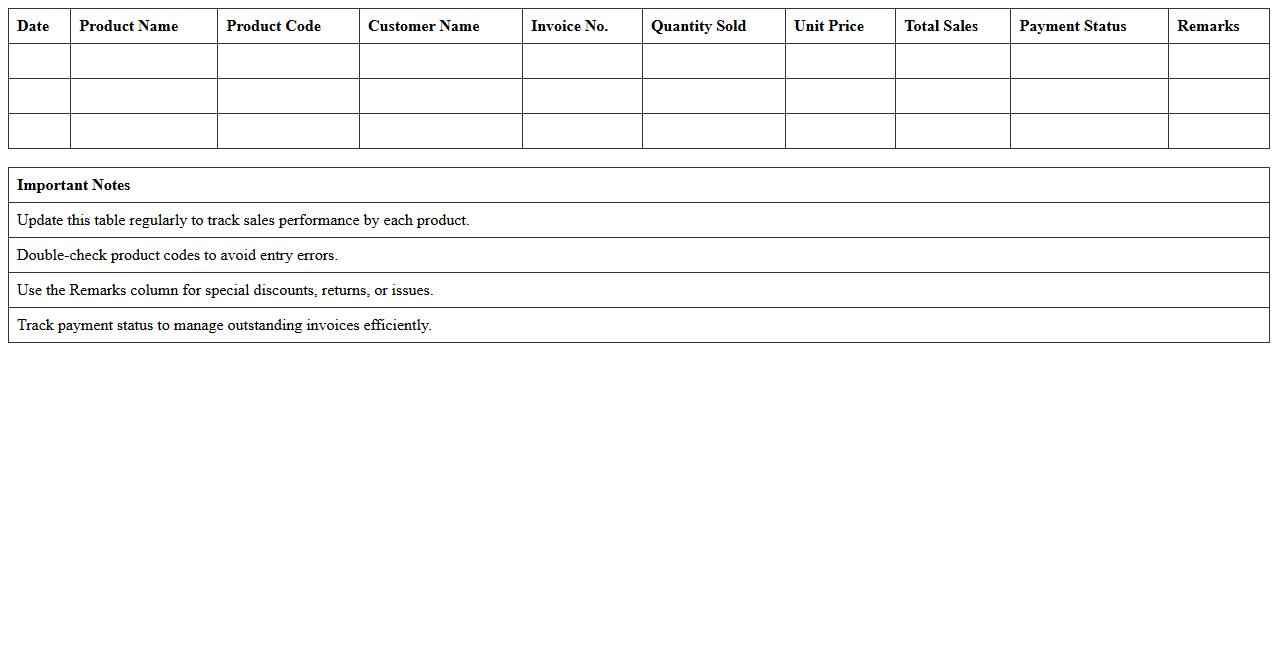The height and width of the screenshot is (650, 1278).
Task: Select the double-check product codes note
Action: [177, 255]
